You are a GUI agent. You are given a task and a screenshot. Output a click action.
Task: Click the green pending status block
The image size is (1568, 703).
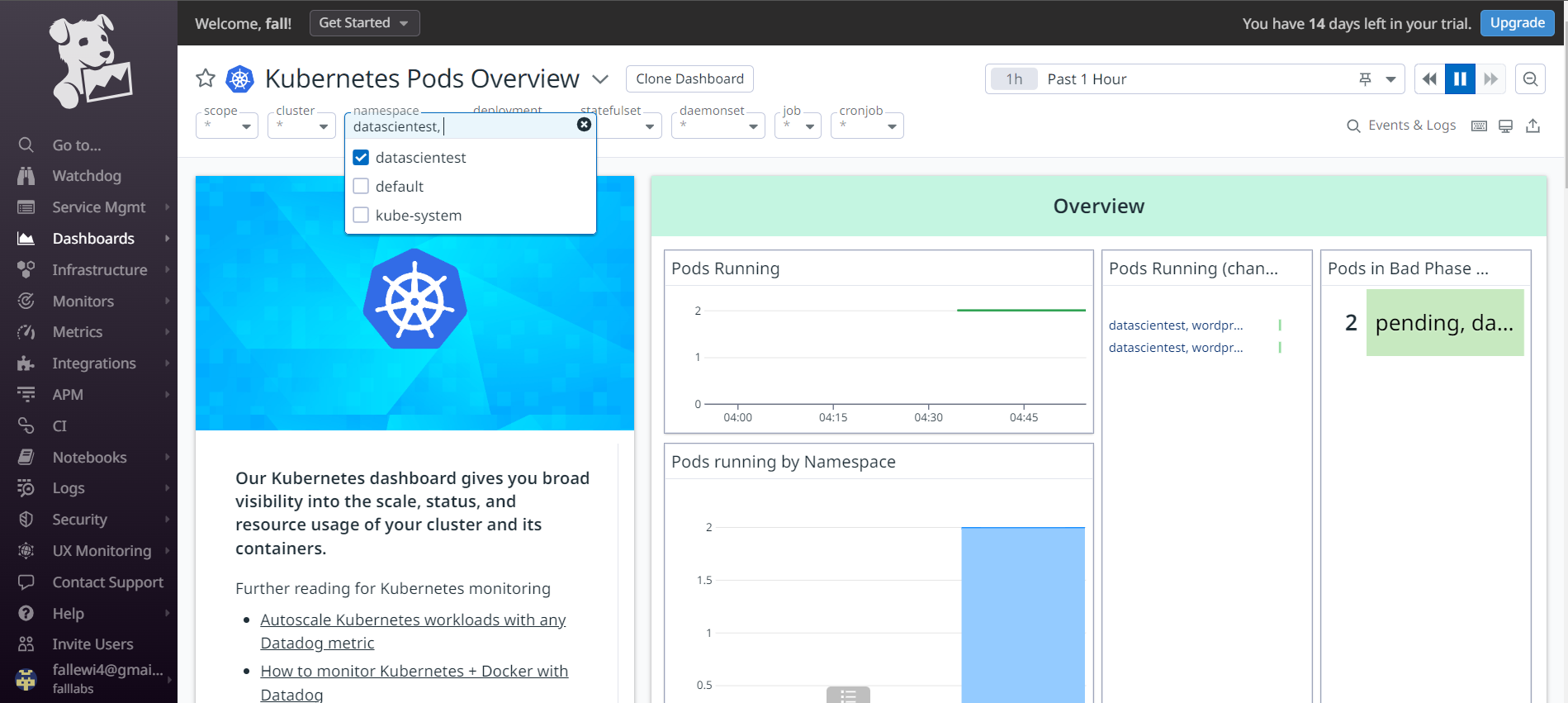pos(1444,323)
